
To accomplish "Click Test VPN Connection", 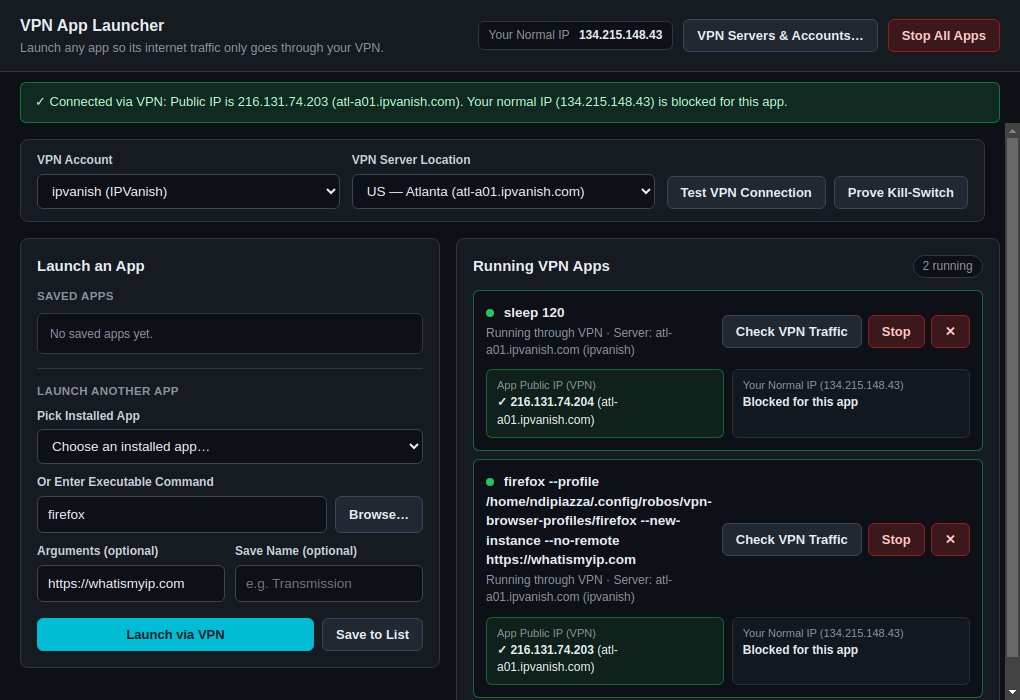I will tap(746, 193).
